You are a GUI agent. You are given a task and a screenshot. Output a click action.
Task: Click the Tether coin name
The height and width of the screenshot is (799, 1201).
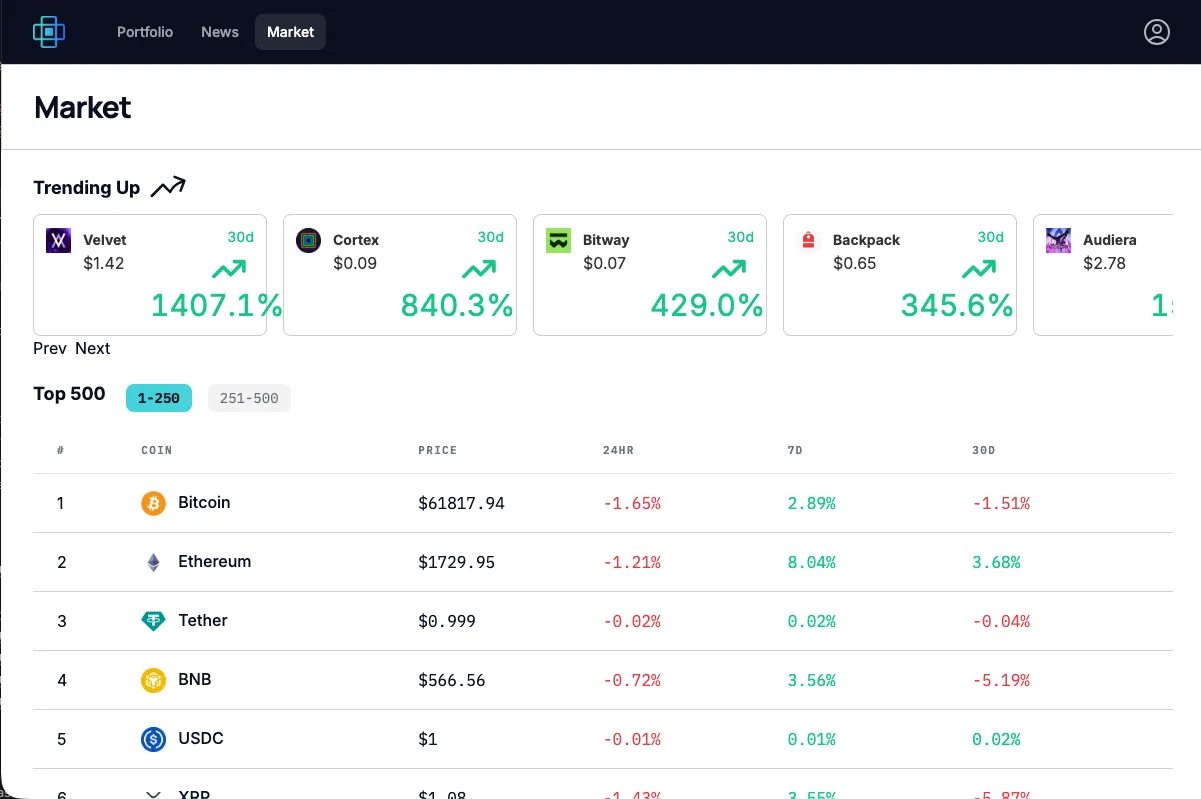(x=203, y=620)
